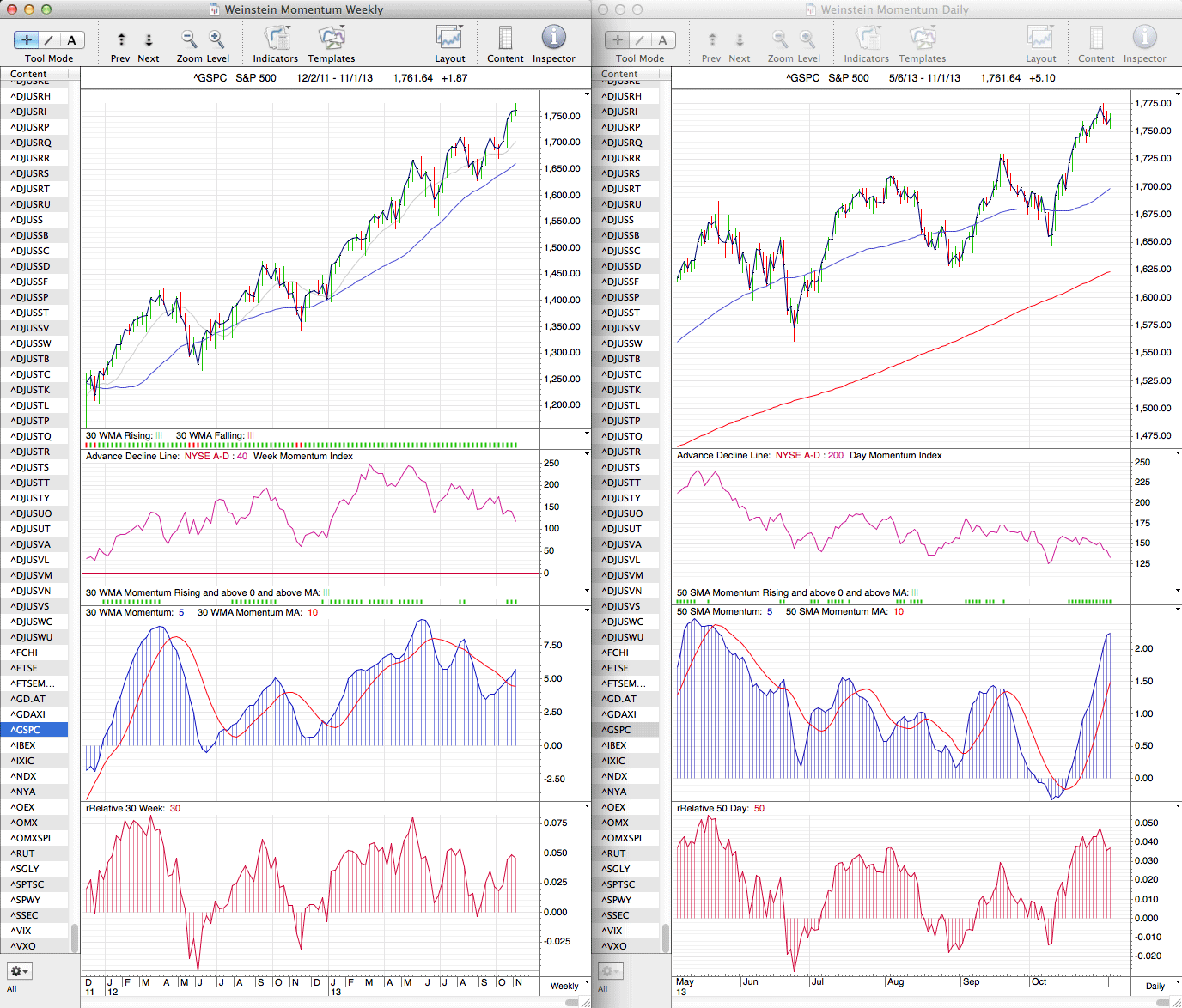
Task: Zoom out using the minus magnifier
Action: pos(188,39)
